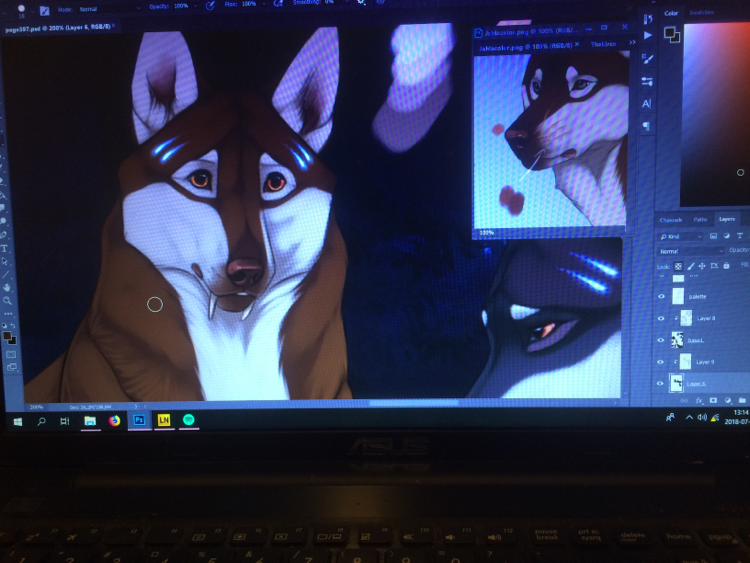Image resolution: width=750 pixels, height=563 pixels.
Task: Toggle prevent artboard auto-nesting lock
Action: pyautogui.click(x=714, y=265)
